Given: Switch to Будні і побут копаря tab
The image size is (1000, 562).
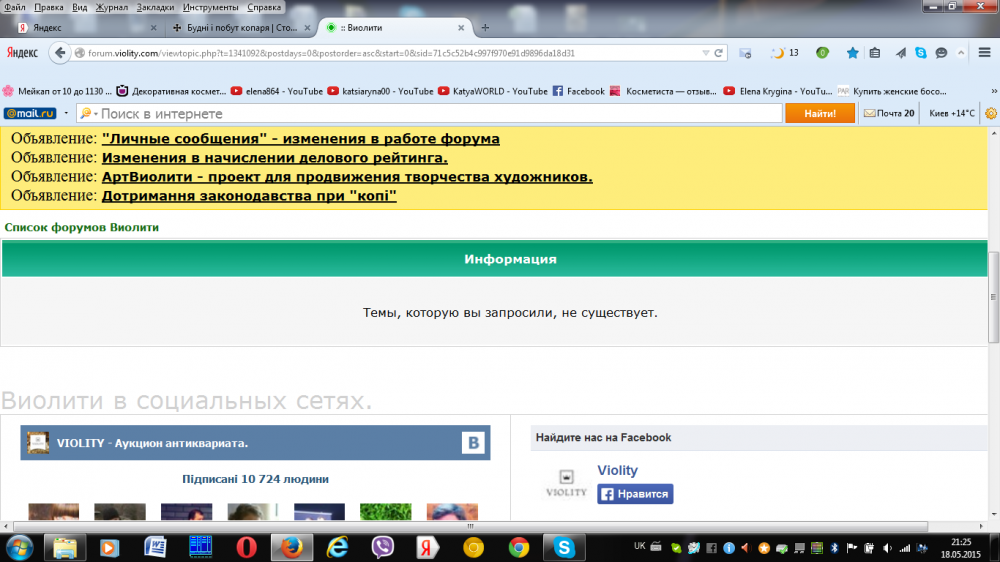Looking at the screenshot, I should 242,27.
